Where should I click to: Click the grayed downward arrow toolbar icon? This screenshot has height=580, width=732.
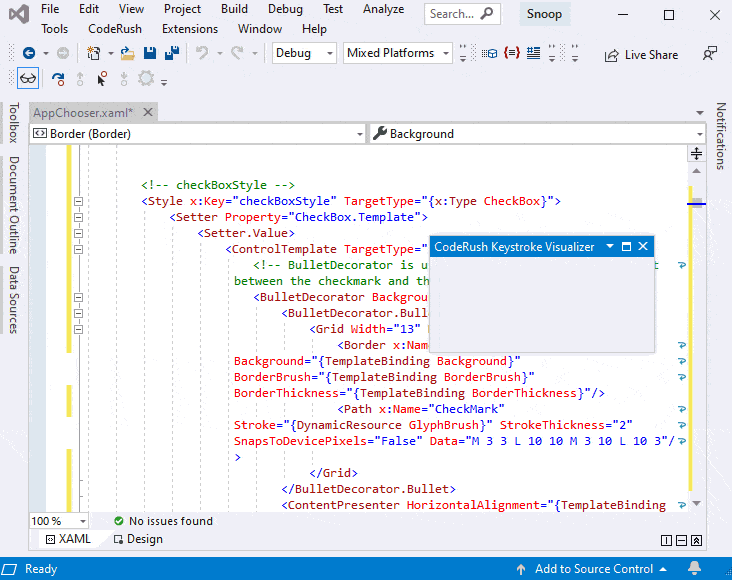pos(124,79)
